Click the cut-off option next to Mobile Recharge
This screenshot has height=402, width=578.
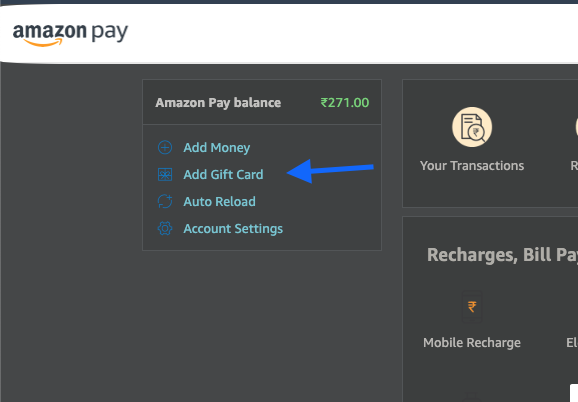572,343
